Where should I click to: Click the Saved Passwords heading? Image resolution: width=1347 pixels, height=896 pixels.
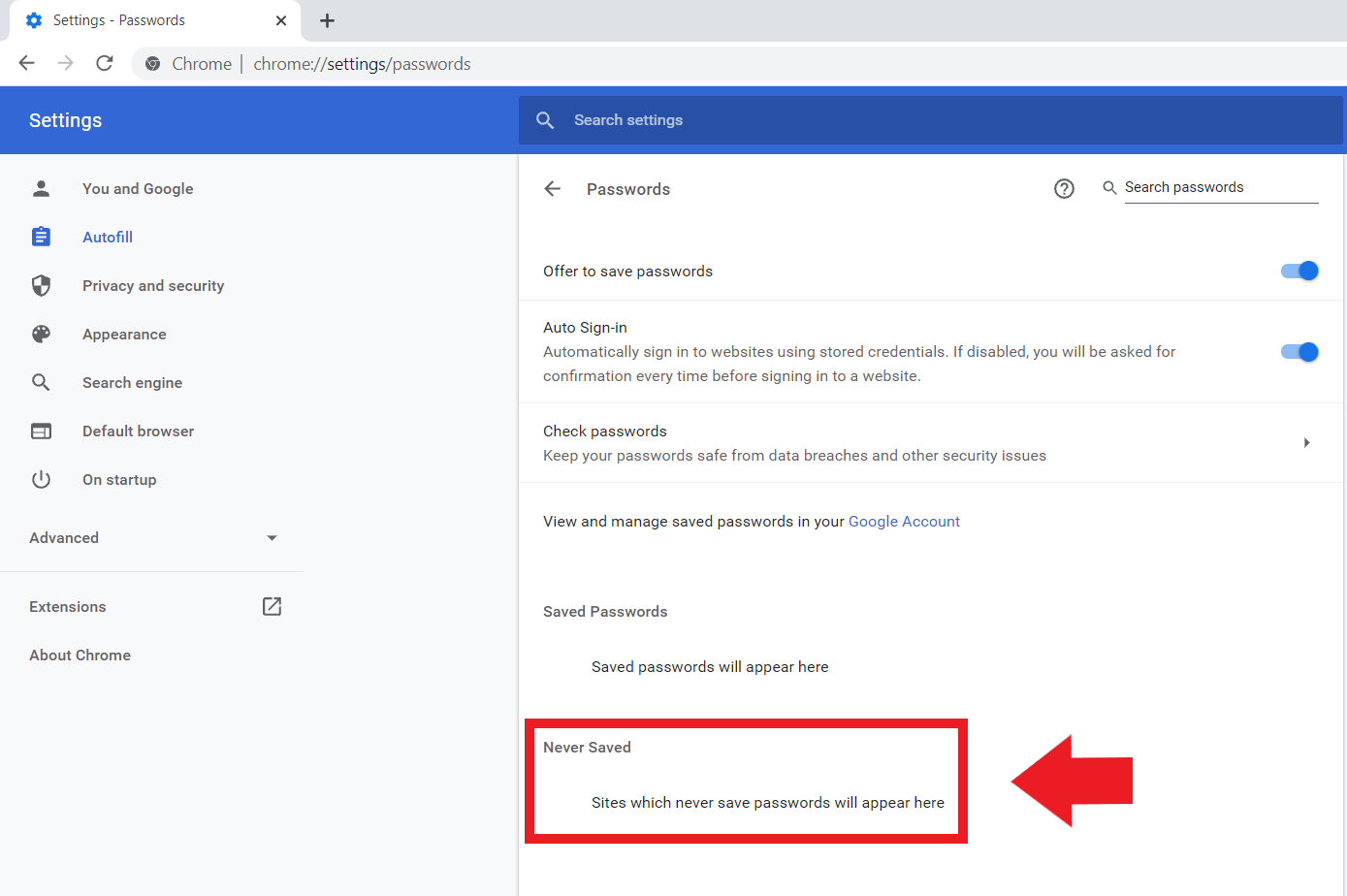(x=605, y=611)
